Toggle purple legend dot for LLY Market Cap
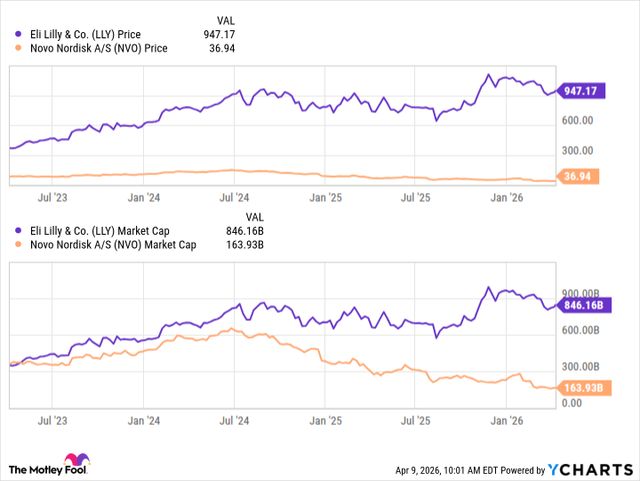The height and width of the screenshot is (481, 640). pos(15,229)
